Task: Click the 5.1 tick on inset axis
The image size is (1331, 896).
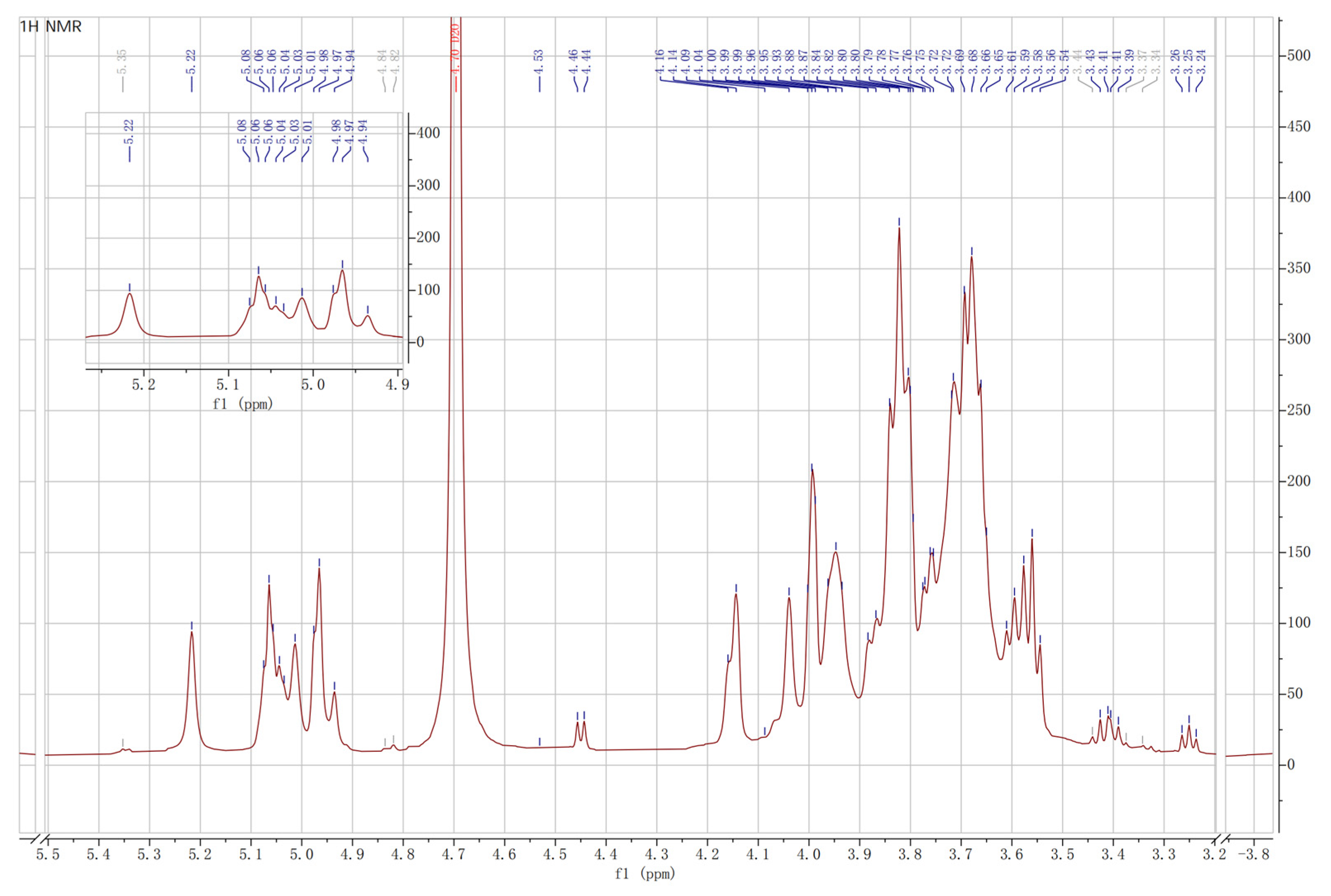Action: pyautogui.click(x=229, y=385)
